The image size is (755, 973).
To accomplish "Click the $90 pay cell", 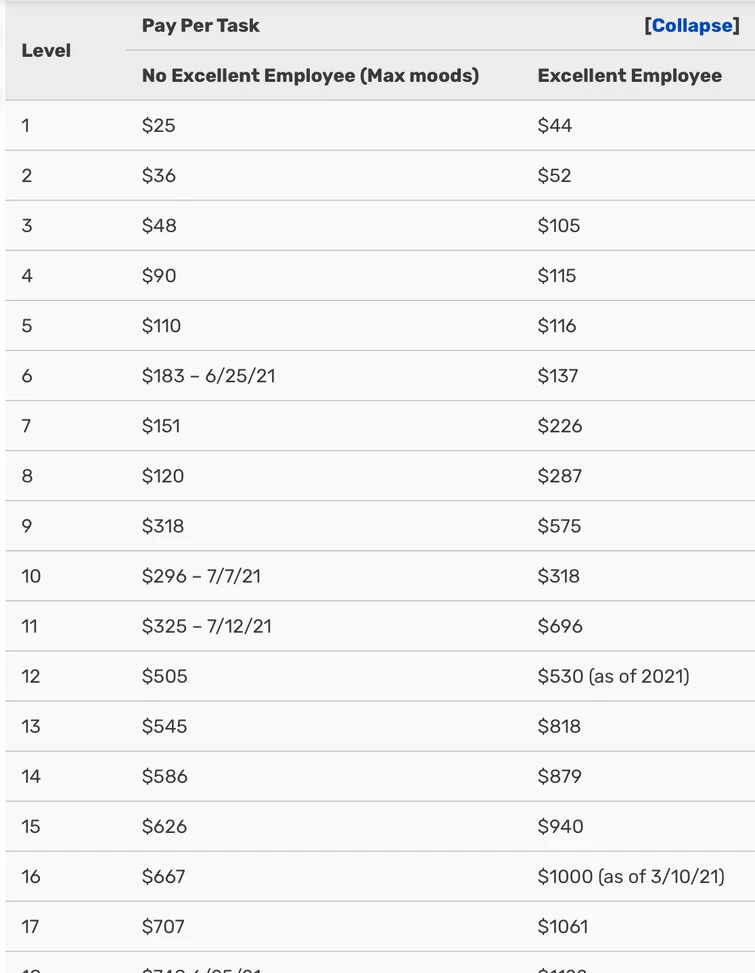I will pyautogui.click(x=159, y=276).
